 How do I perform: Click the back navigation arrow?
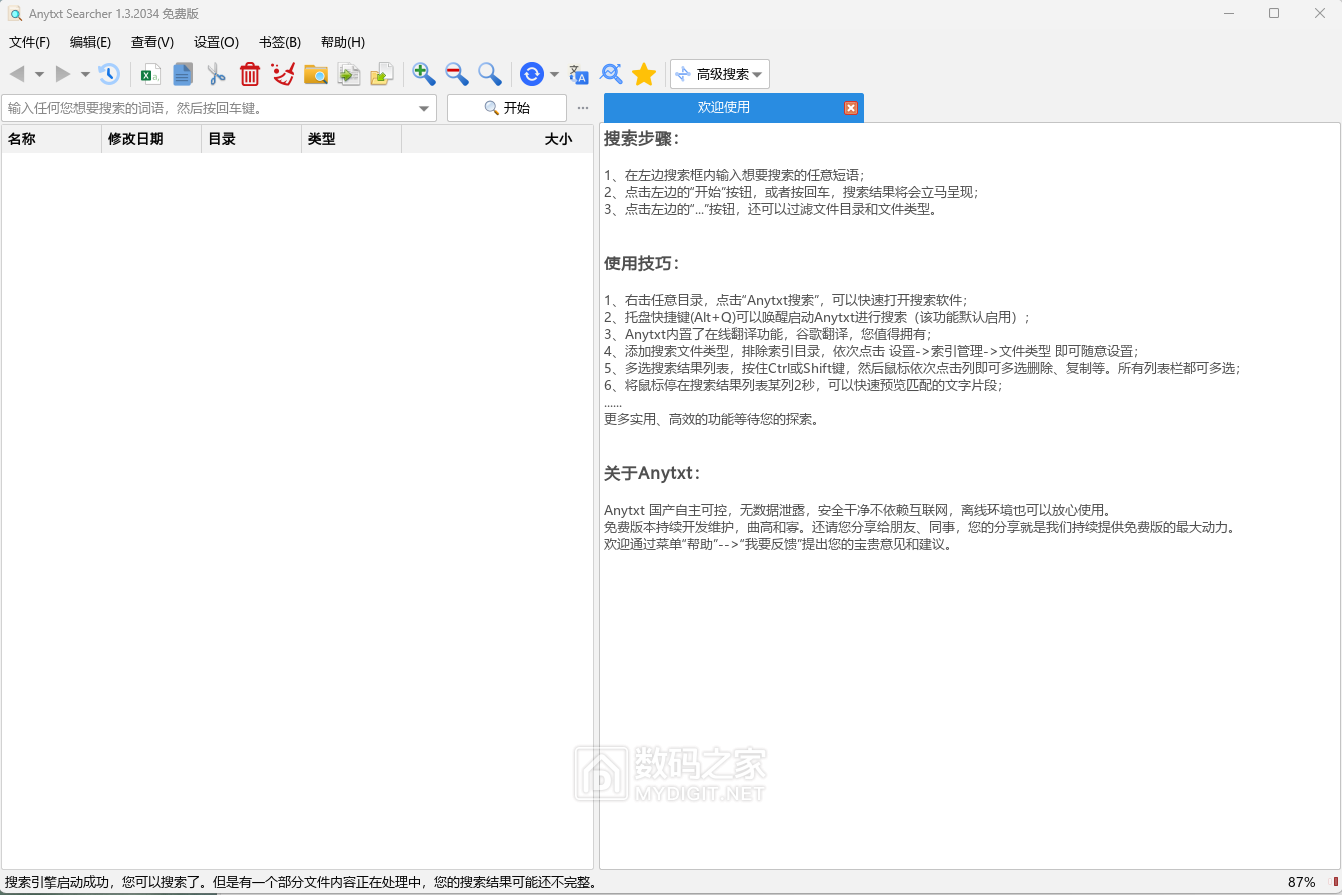(17, 74)
